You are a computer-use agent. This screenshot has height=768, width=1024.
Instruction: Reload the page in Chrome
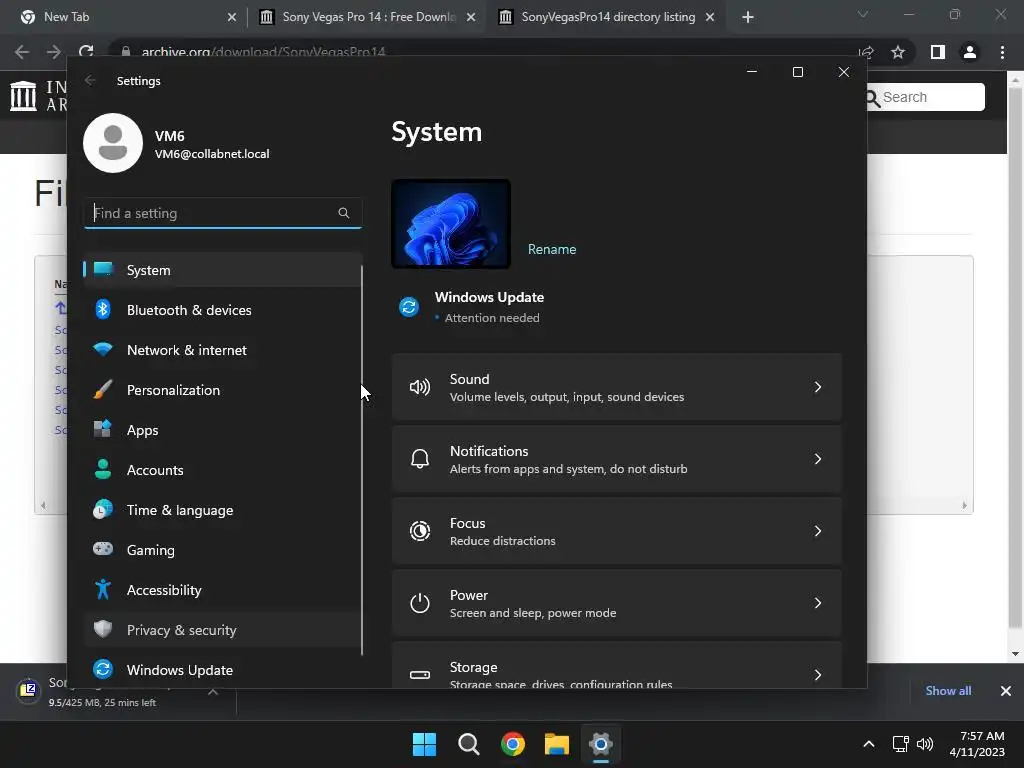click(86, 52)
